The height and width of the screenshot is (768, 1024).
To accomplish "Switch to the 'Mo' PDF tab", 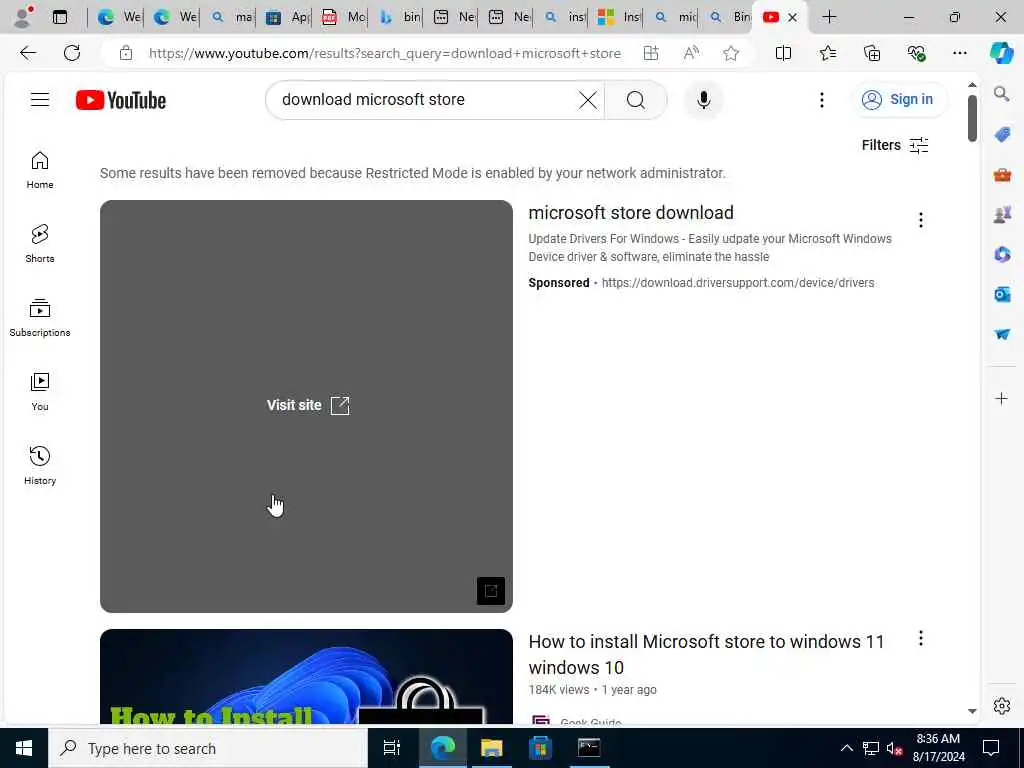I will (343, 17).
